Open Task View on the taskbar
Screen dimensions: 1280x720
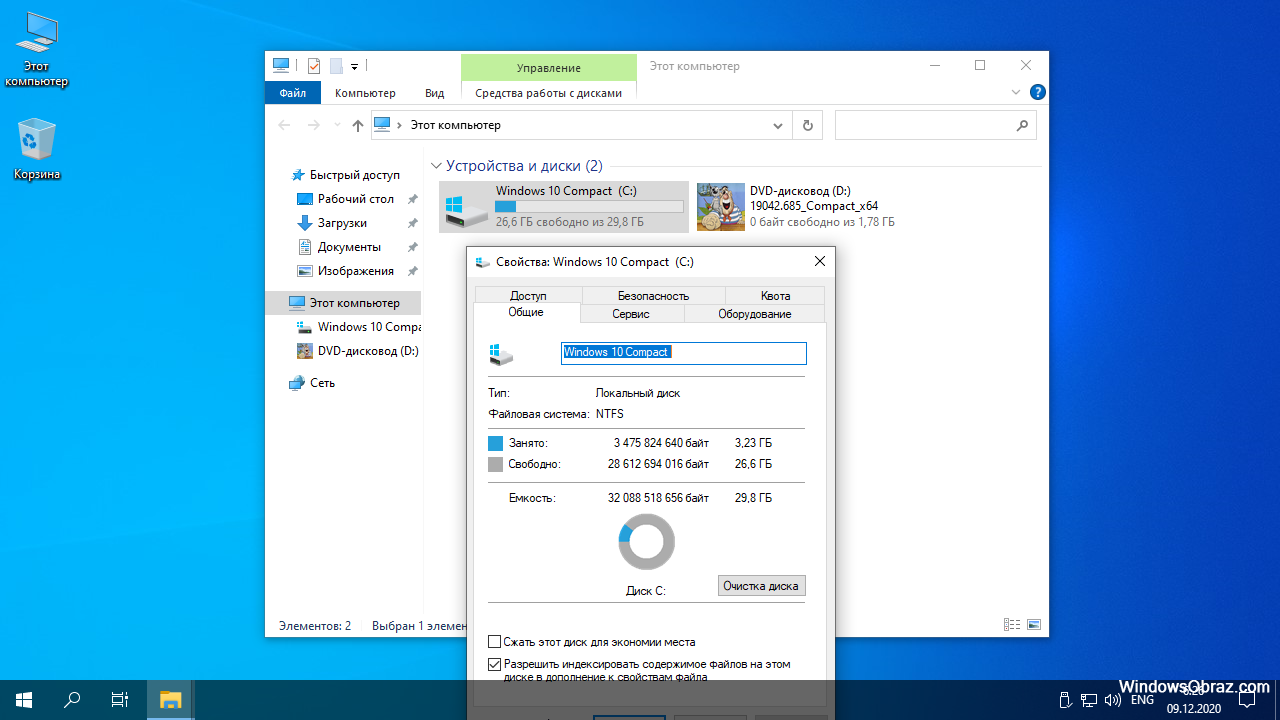click(119, 700)
